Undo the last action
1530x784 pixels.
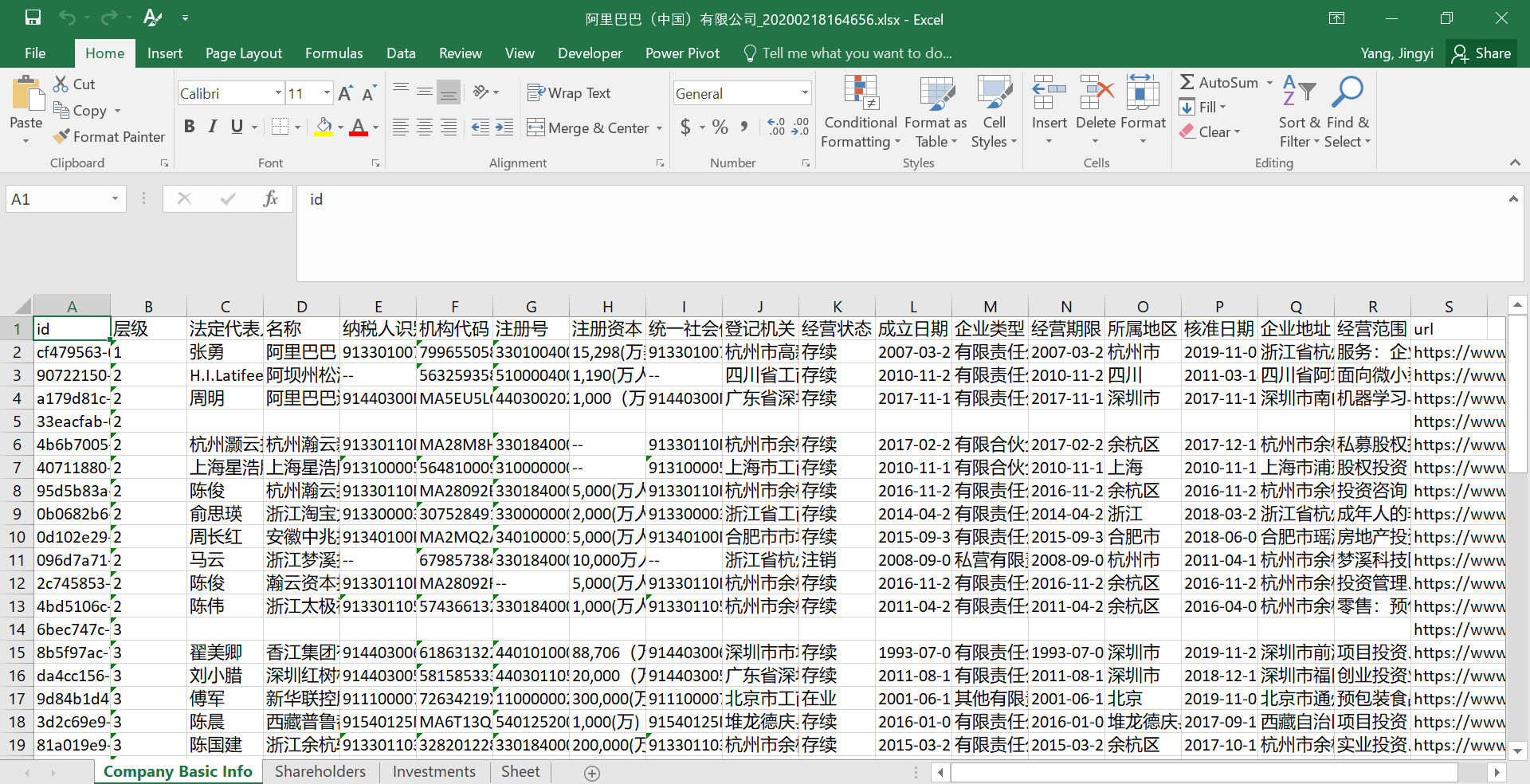click(68, 18)
